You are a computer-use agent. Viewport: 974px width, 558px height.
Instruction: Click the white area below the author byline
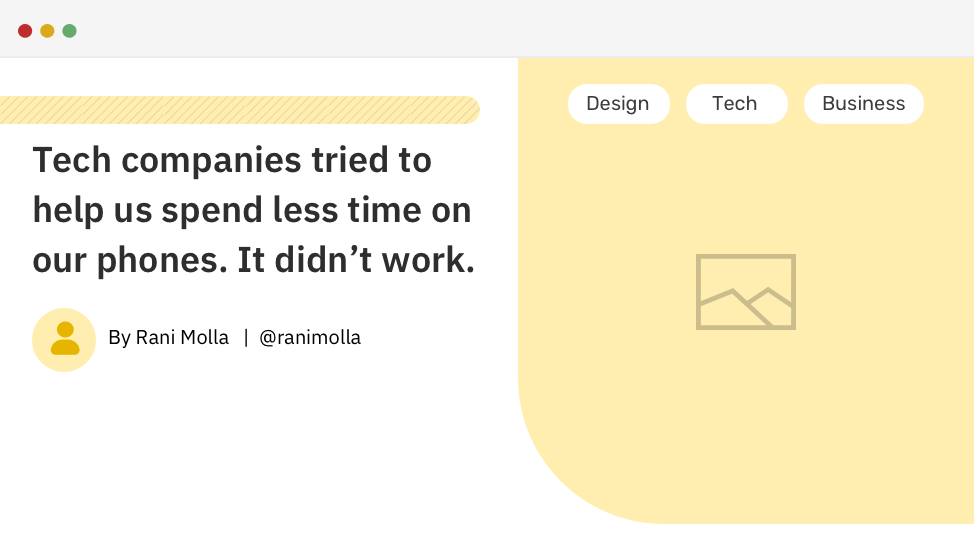coord(250,450)
